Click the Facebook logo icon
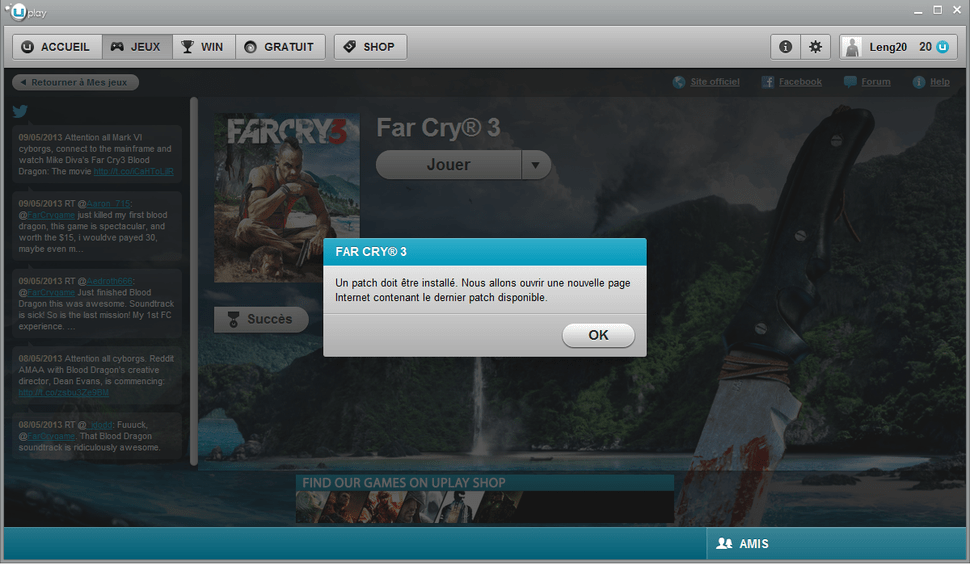Image resolution: width=970 pixels, height=565 pixels. click(x=768, y=82)
